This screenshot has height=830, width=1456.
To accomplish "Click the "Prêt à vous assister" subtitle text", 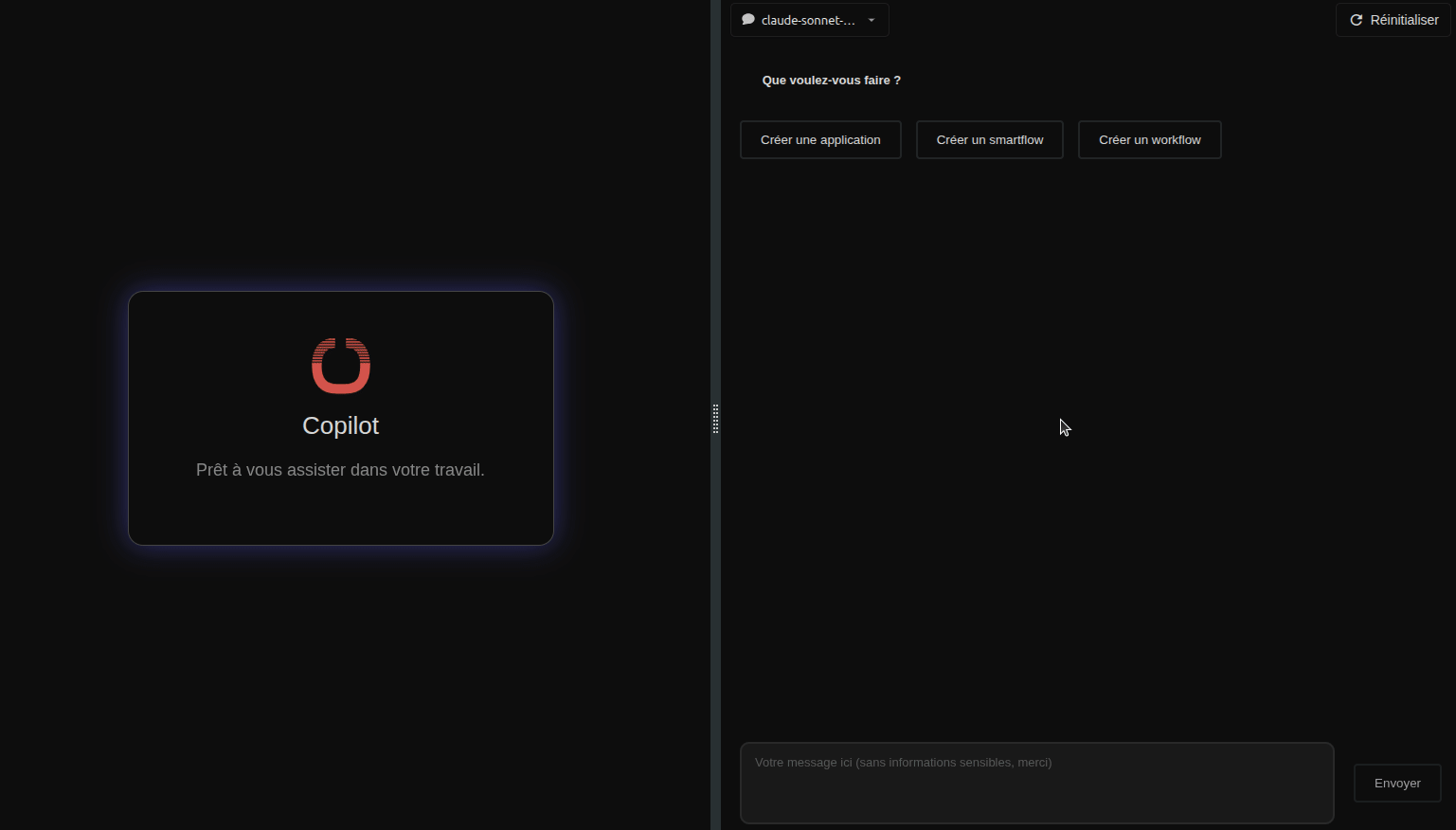I will coord(340,470).
